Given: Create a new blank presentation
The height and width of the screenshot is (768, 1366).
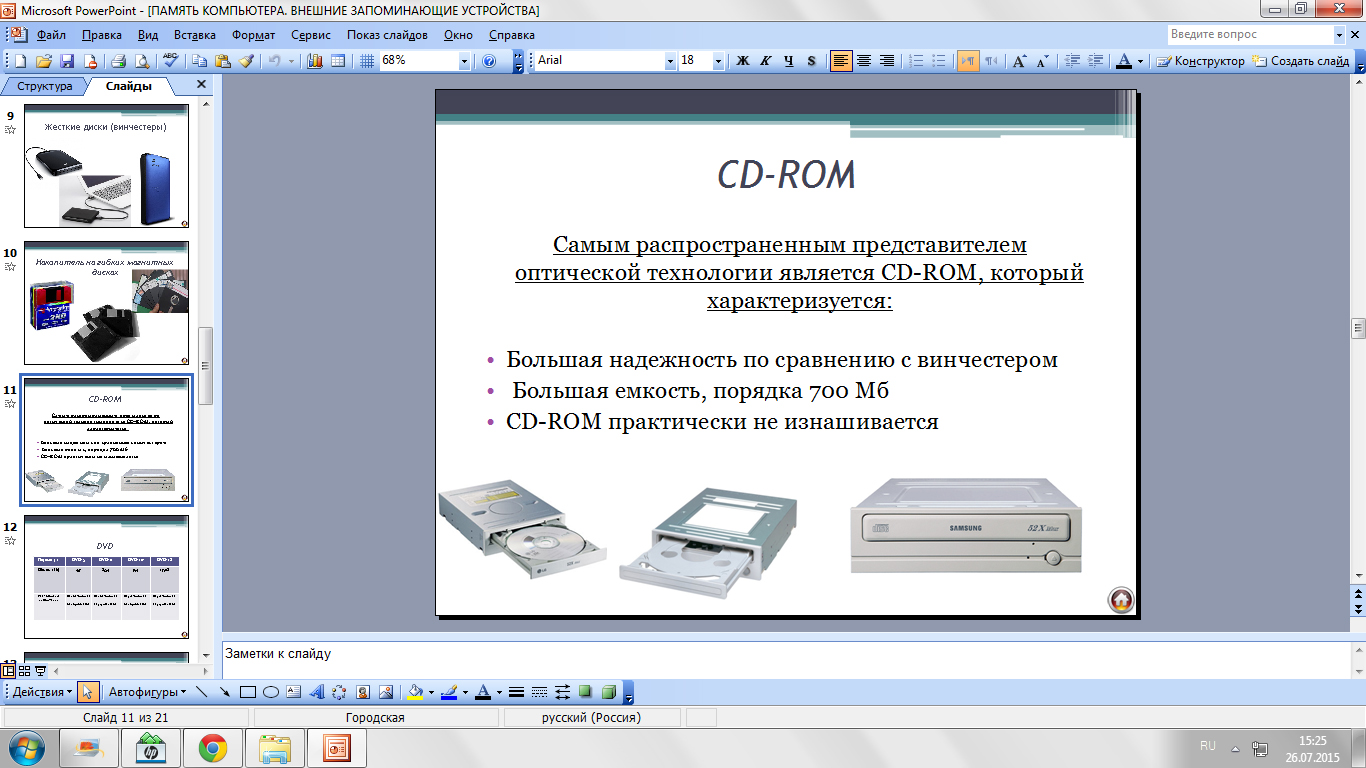Looking at the screenshot, I should tap(23, 61).
